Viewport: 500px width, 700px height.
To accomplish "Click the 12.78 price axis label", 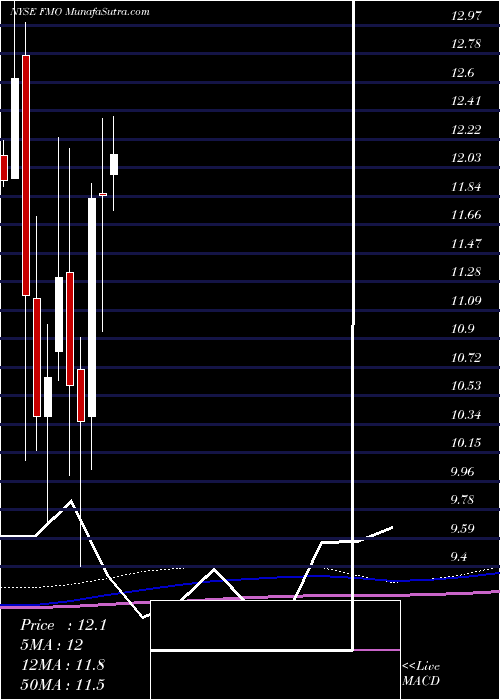I will click(467, 44).
